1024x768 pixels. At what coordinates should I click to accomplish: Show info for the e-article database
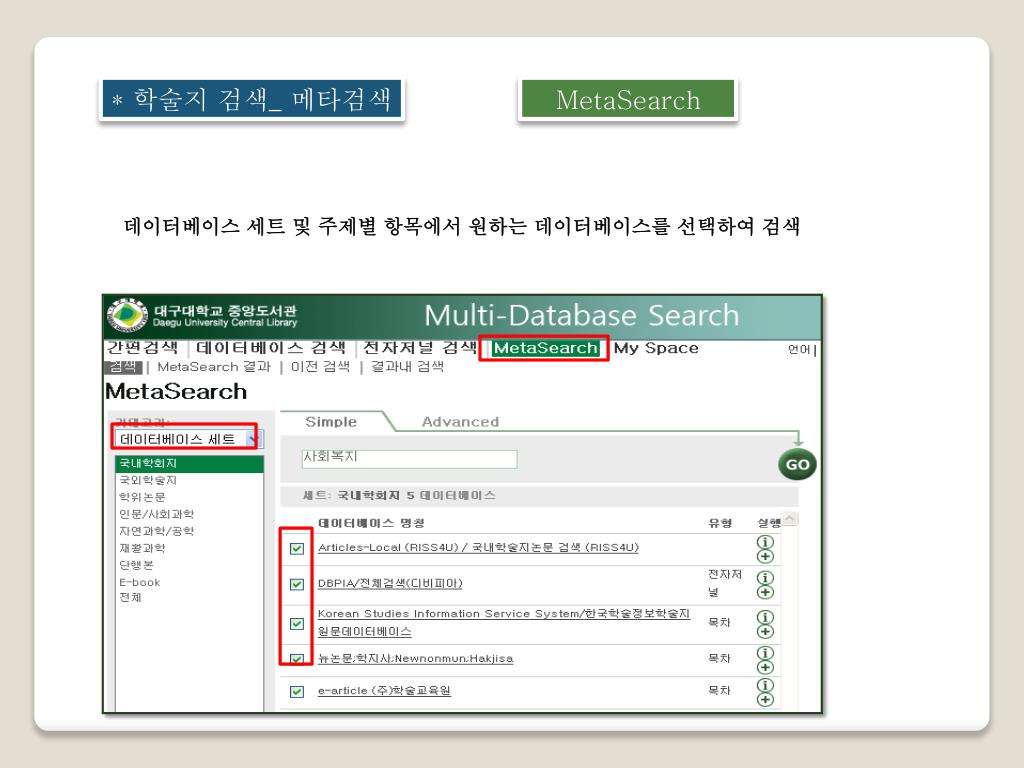pos(765,685)
